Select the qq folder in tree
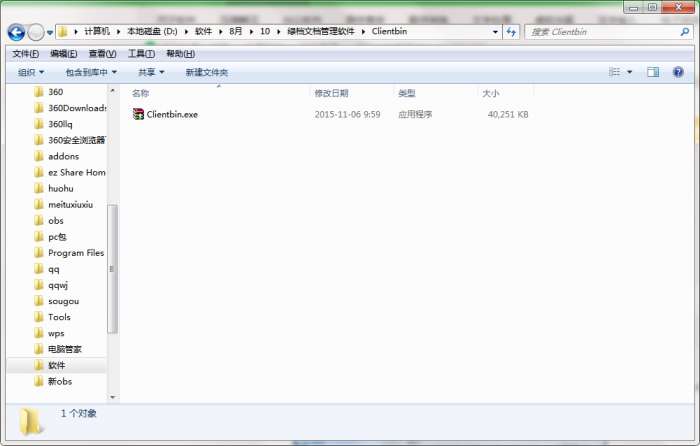 point(54,269)
